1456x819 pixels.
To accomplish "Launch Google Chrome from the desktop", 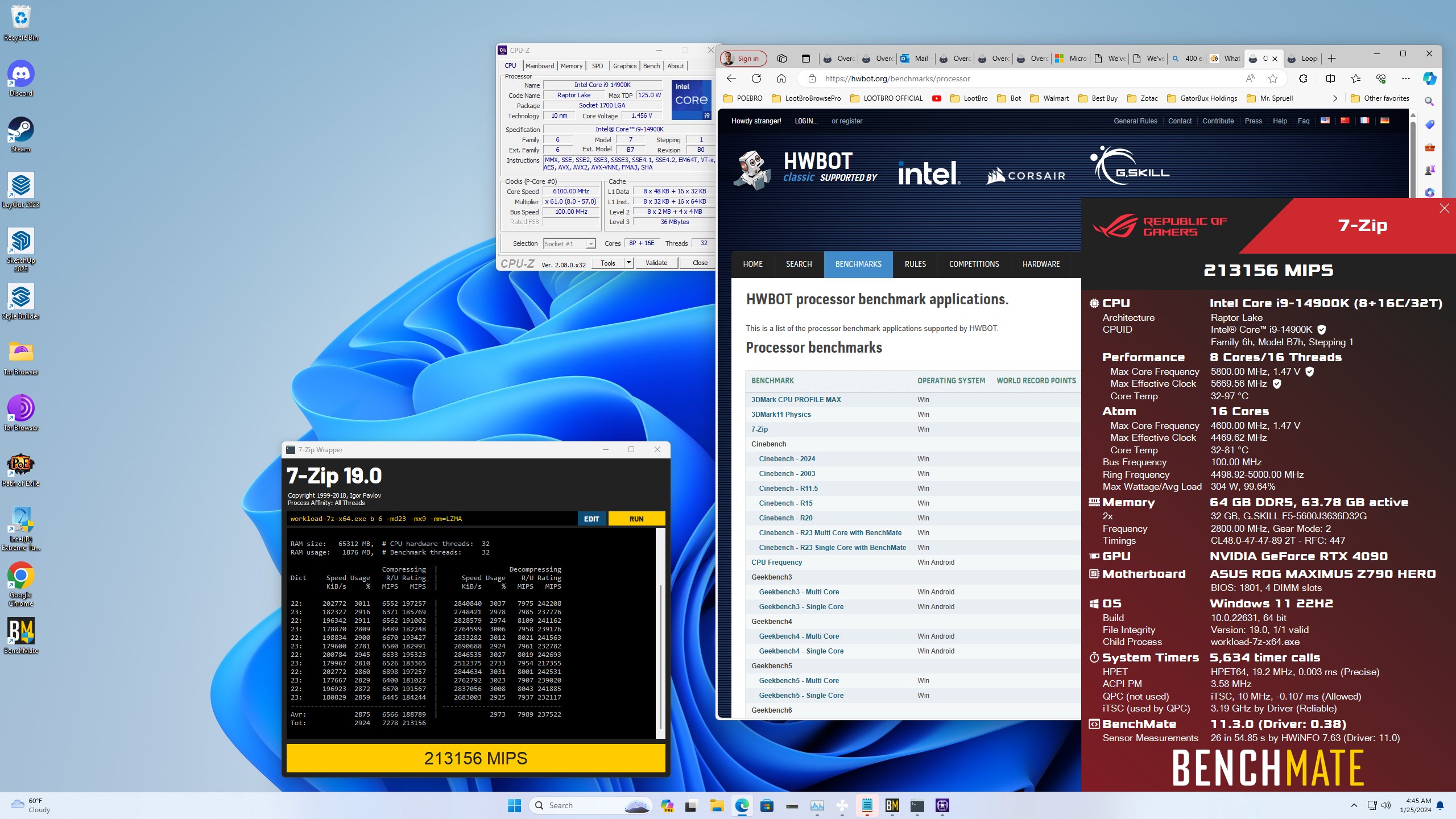I will [21, 584].
